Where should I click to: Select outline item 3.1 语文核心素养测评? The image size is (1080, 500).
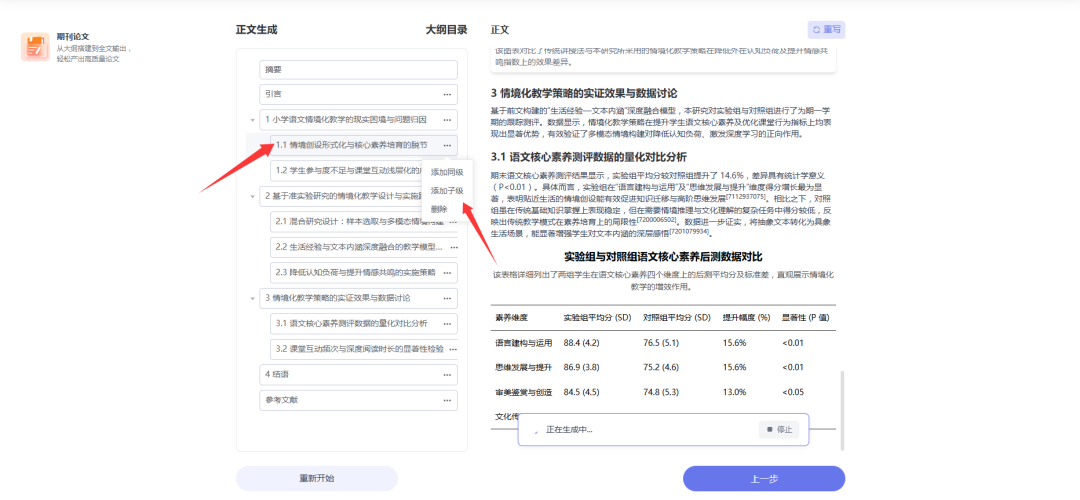(363, 324)
